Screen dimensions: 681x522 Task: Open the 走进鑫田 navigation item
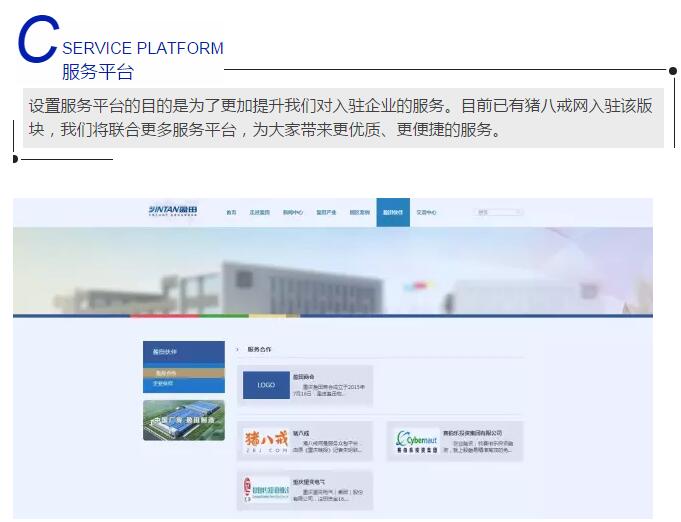tap(260, 212)
